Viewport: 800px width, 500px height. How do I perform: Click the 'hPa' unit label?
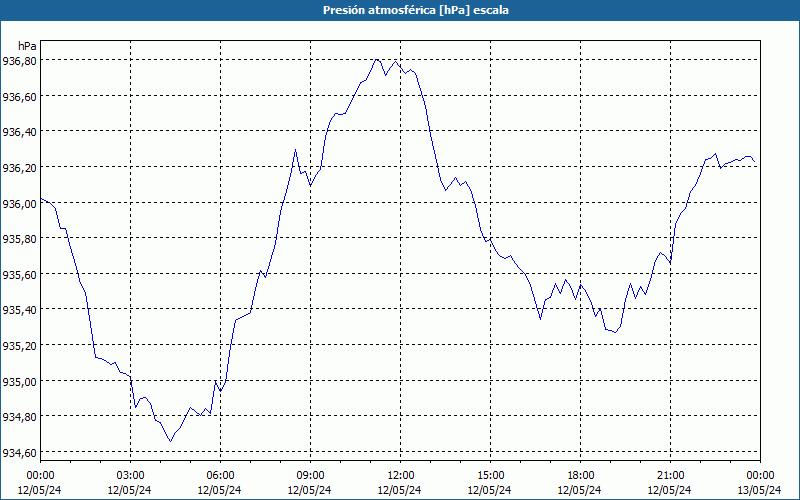[27, 46]
